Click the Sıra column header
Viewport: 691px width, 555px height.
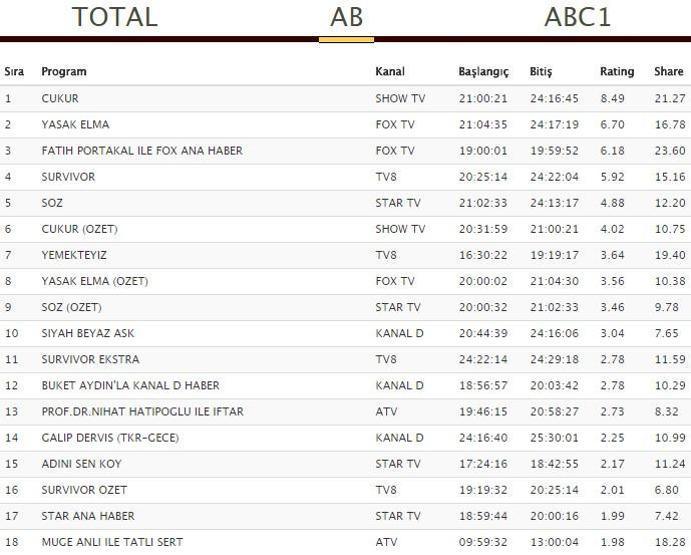[x=14, y=71]
